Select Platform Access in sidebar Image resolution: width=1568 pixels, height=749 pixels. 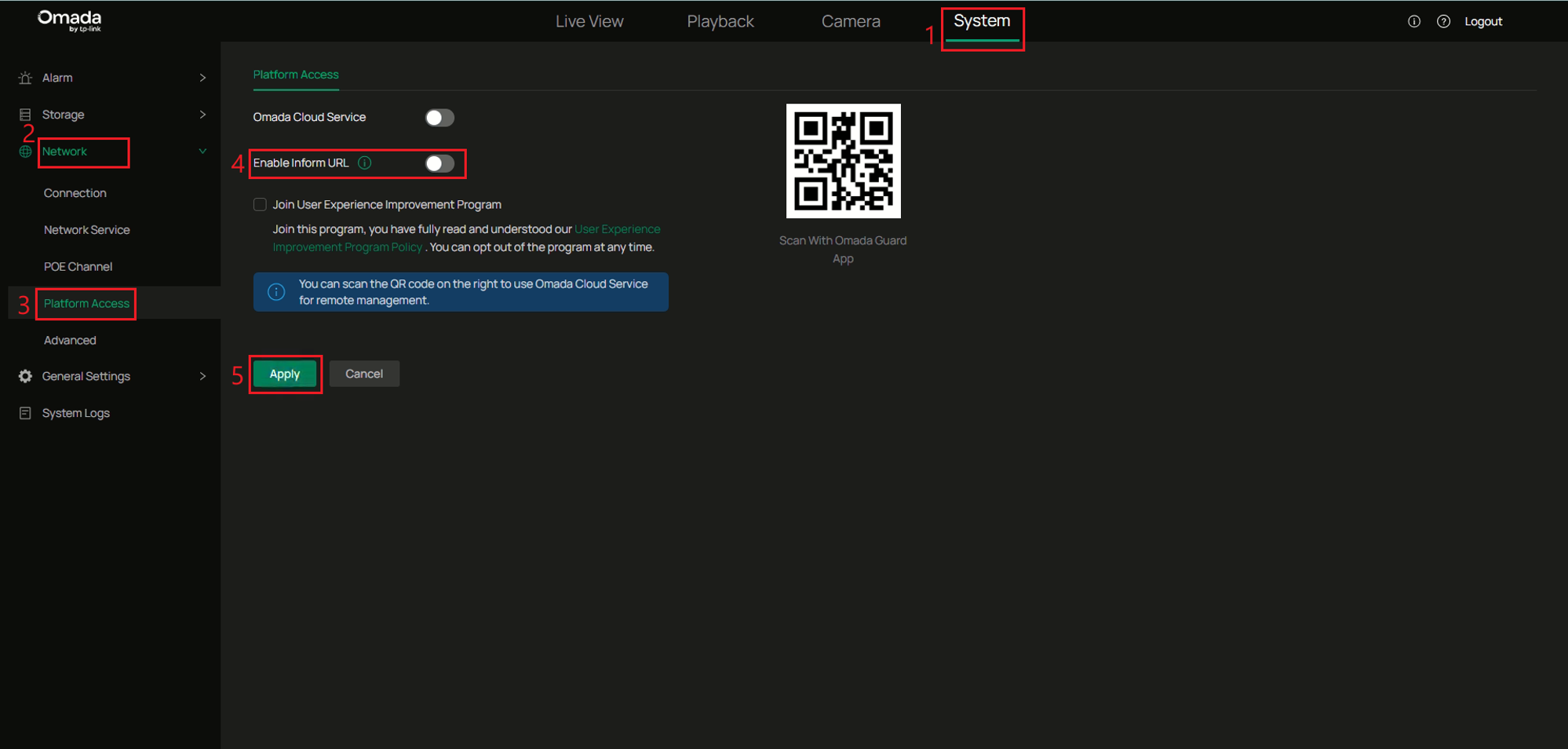click(86, 303)
